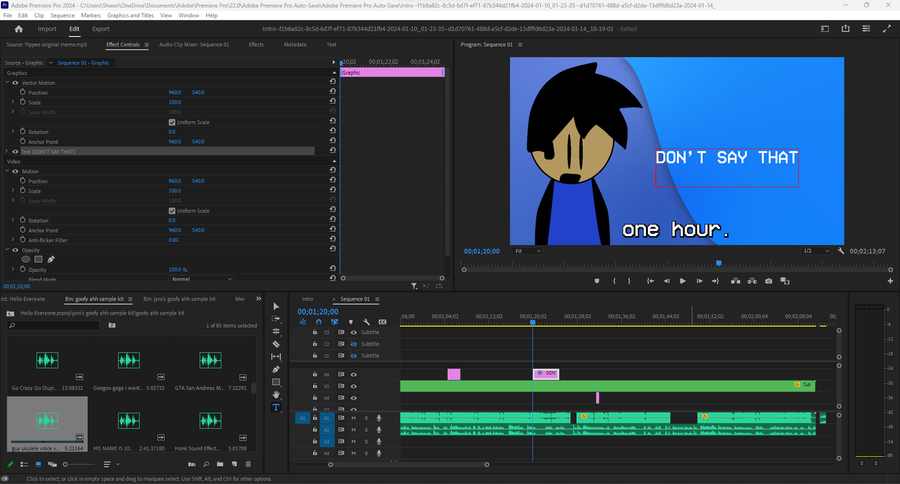Add marker in the timeline panel
This screenshot has width=900, height=484.
pyautogui.click(x=351, y=322)
